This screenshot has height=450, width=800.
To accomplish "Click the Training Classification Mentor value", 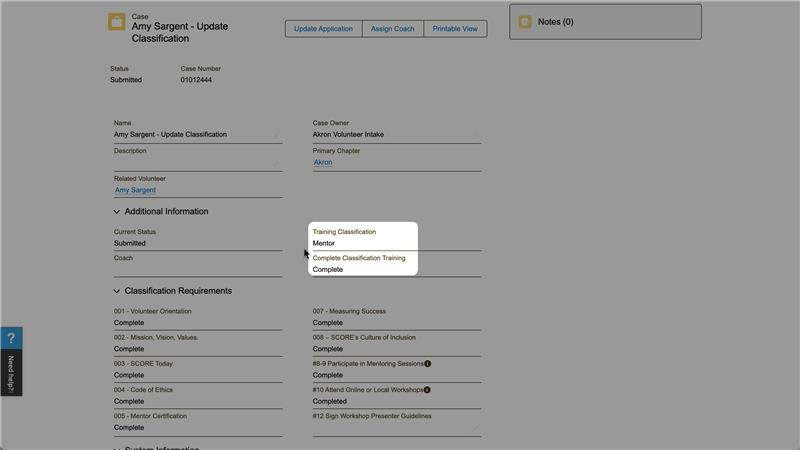I will tap(324, 243).
